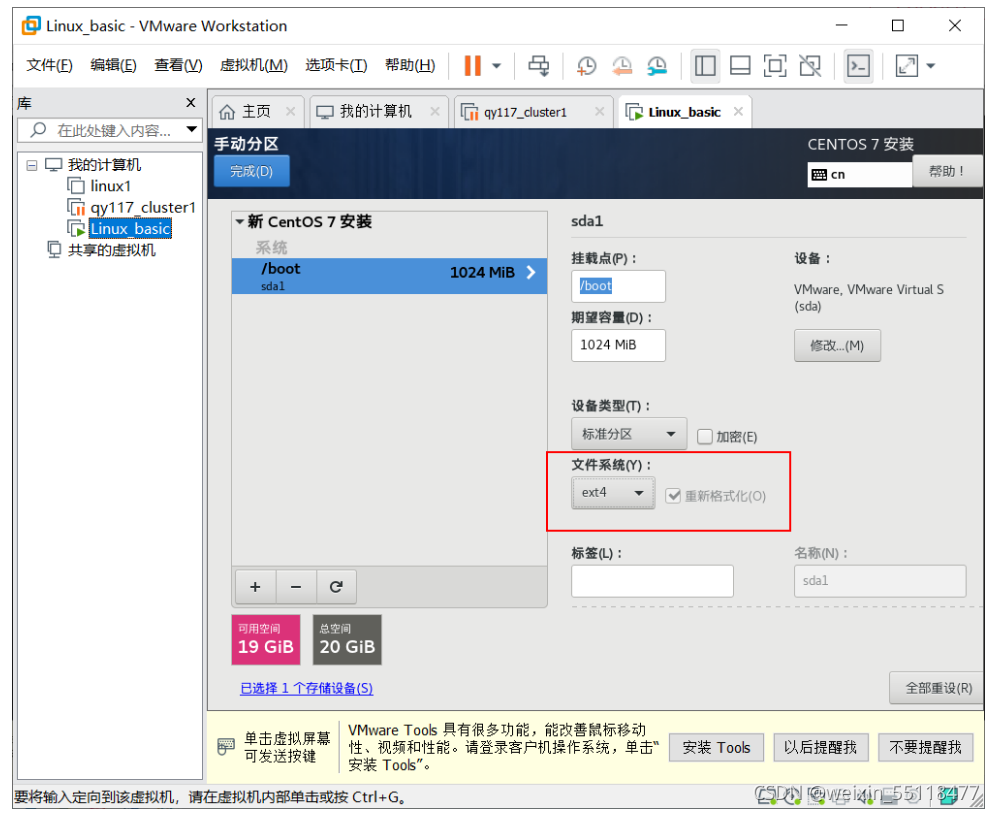Collapse the 新 CentOS 7 安装 section
995x813 pixels.
[x=240, y=221]
